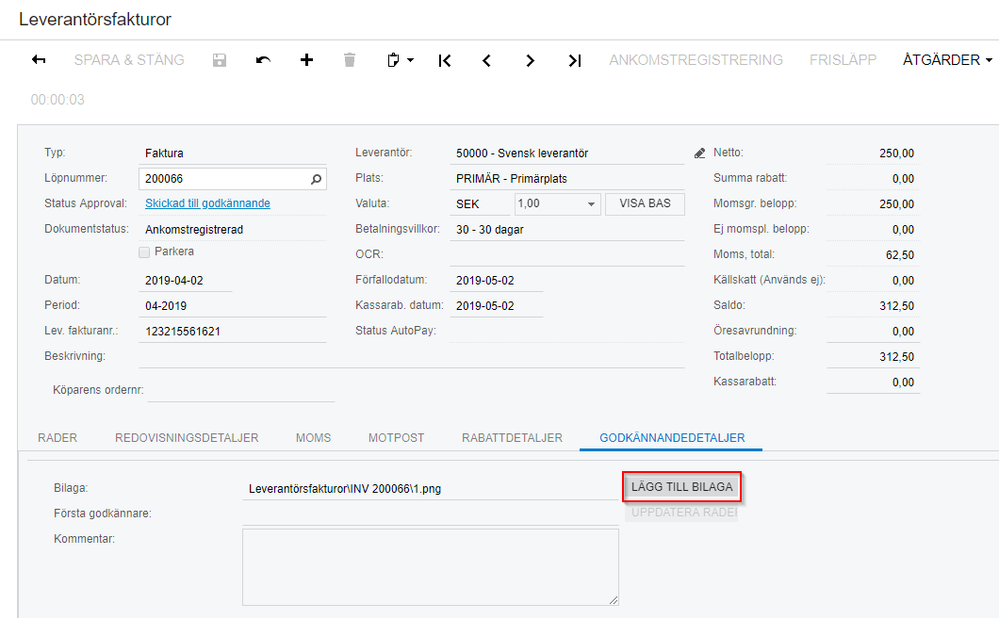Go to first record icon
This screenshot has width=999, height=618.
pos(445,61)
